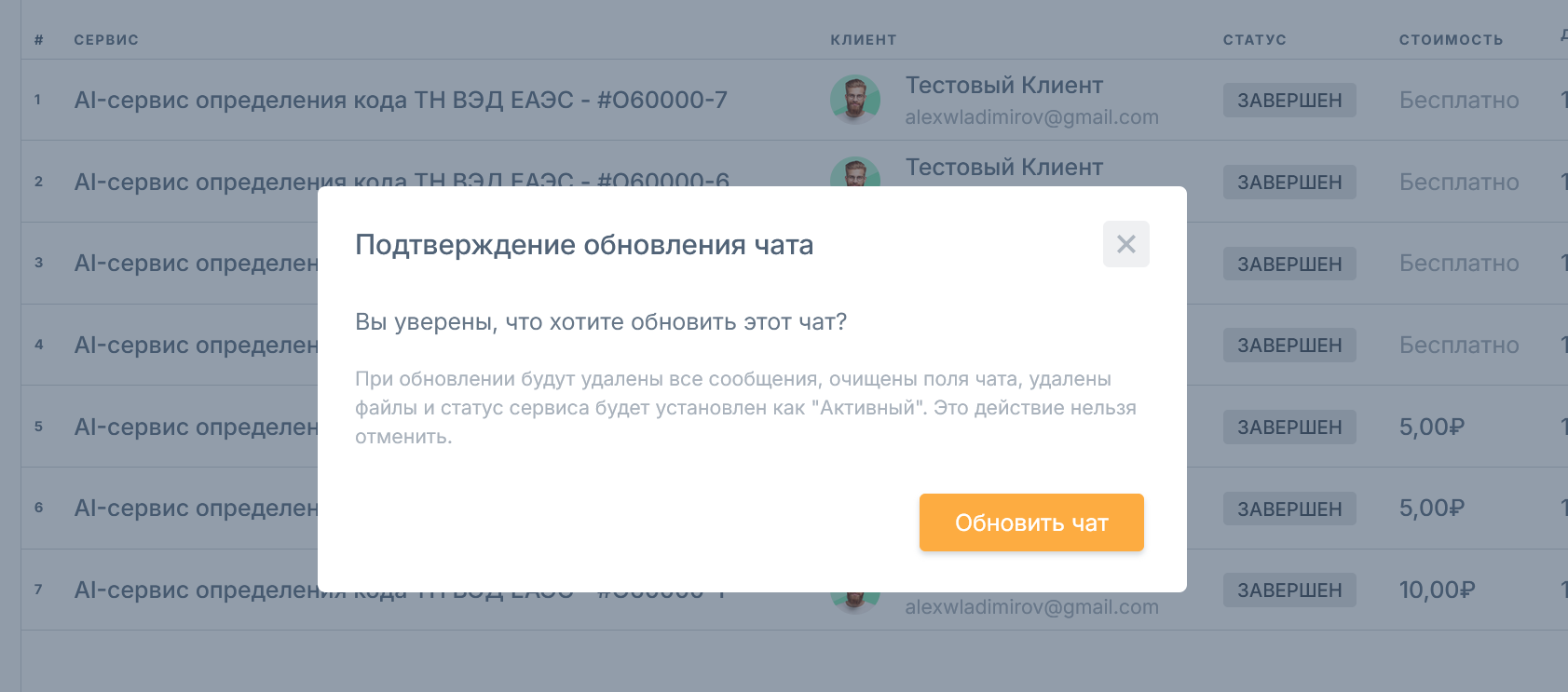Sort by the СТАТУС column header
The height and width of the screenshot is (692, 1568).
[x=1254, y=40]
